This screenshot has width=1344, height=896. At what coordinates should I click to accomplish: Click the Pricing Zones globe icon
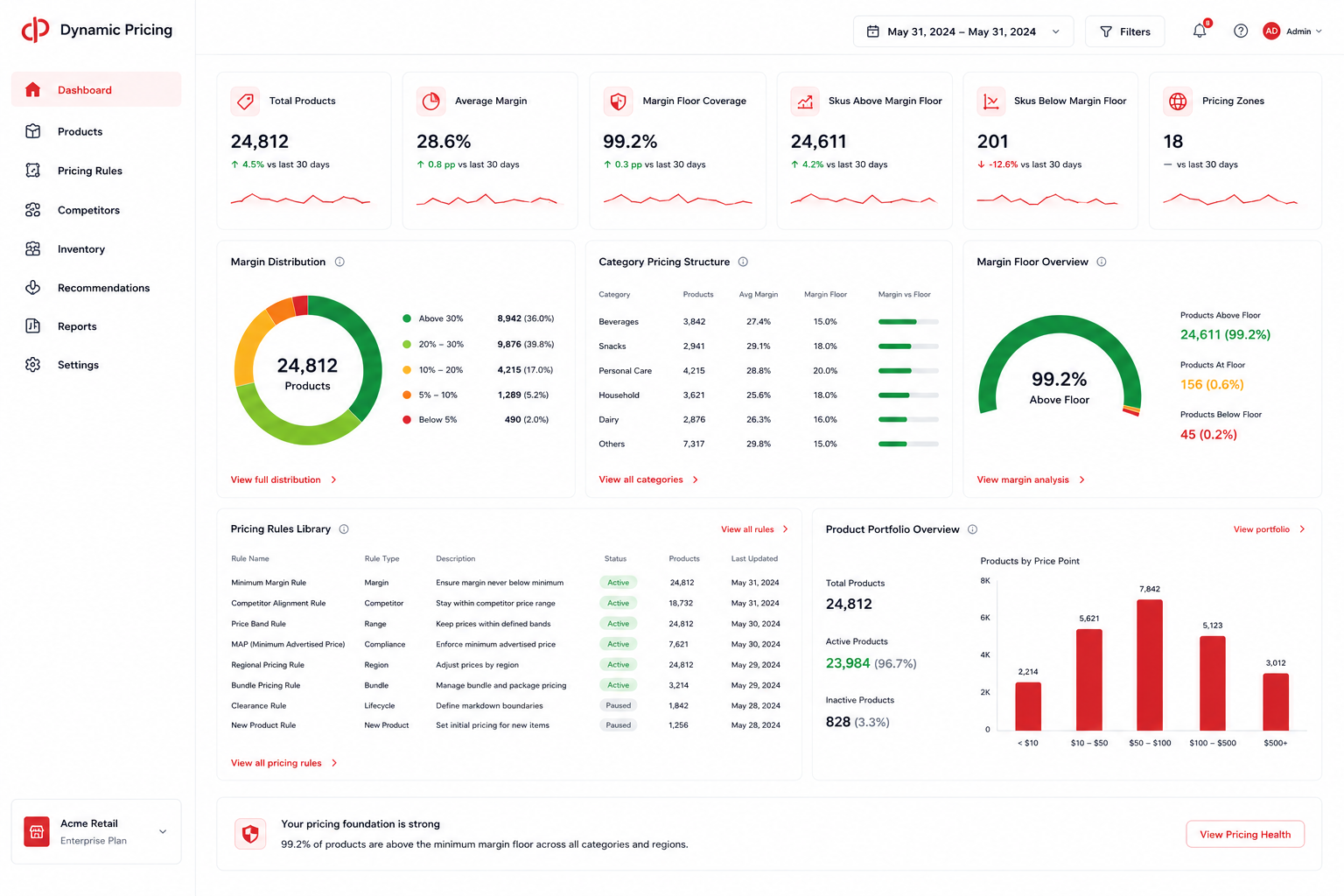1179,101
